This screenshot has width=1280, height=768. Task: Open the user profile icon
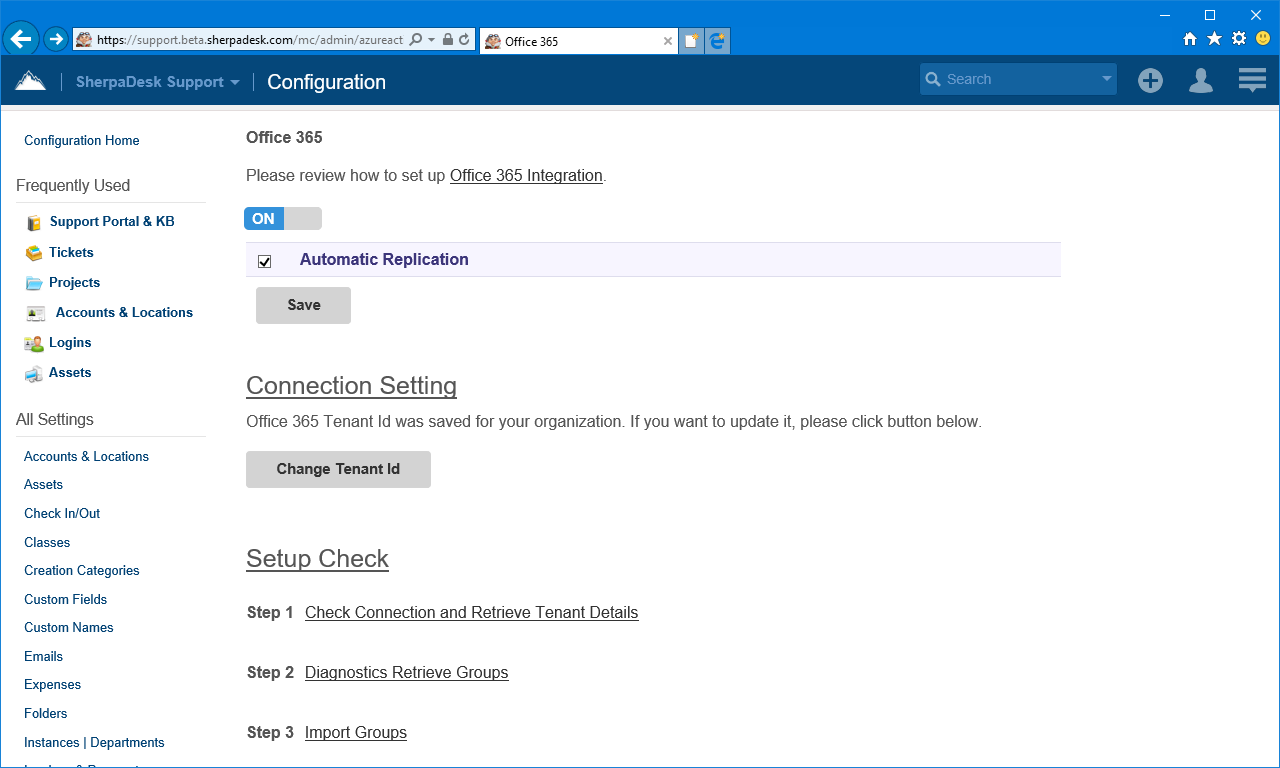[x=1200, y=80]
